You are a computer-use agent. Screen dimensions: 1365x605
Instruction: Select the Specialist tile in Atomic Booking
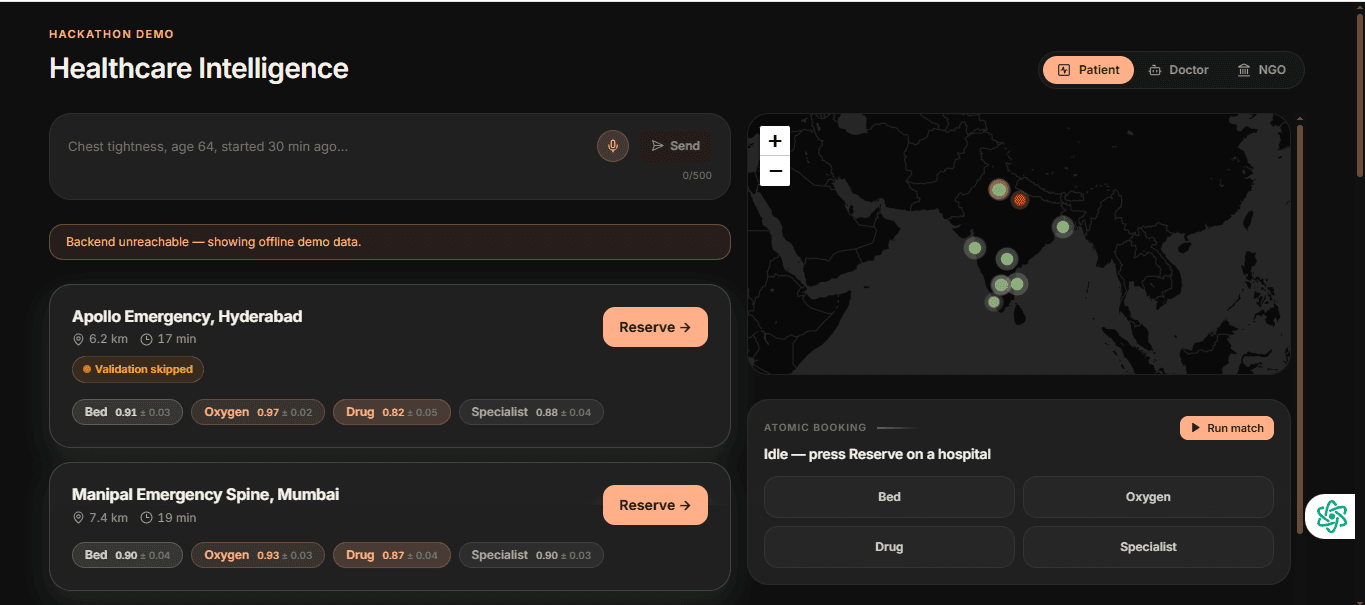coord(1148,547)
